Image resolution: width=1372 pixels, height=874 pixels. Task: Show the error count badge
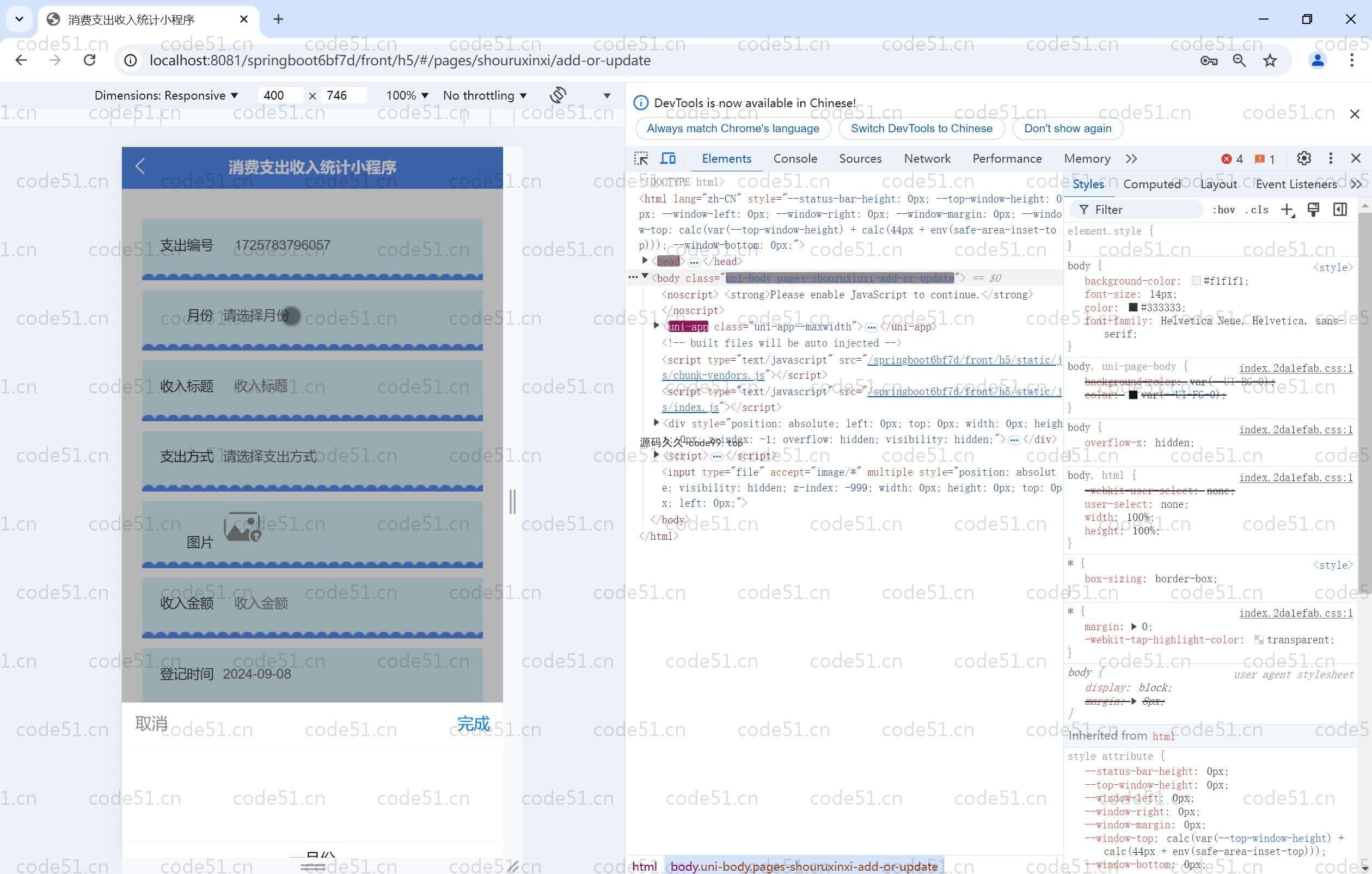(1232, 159)
